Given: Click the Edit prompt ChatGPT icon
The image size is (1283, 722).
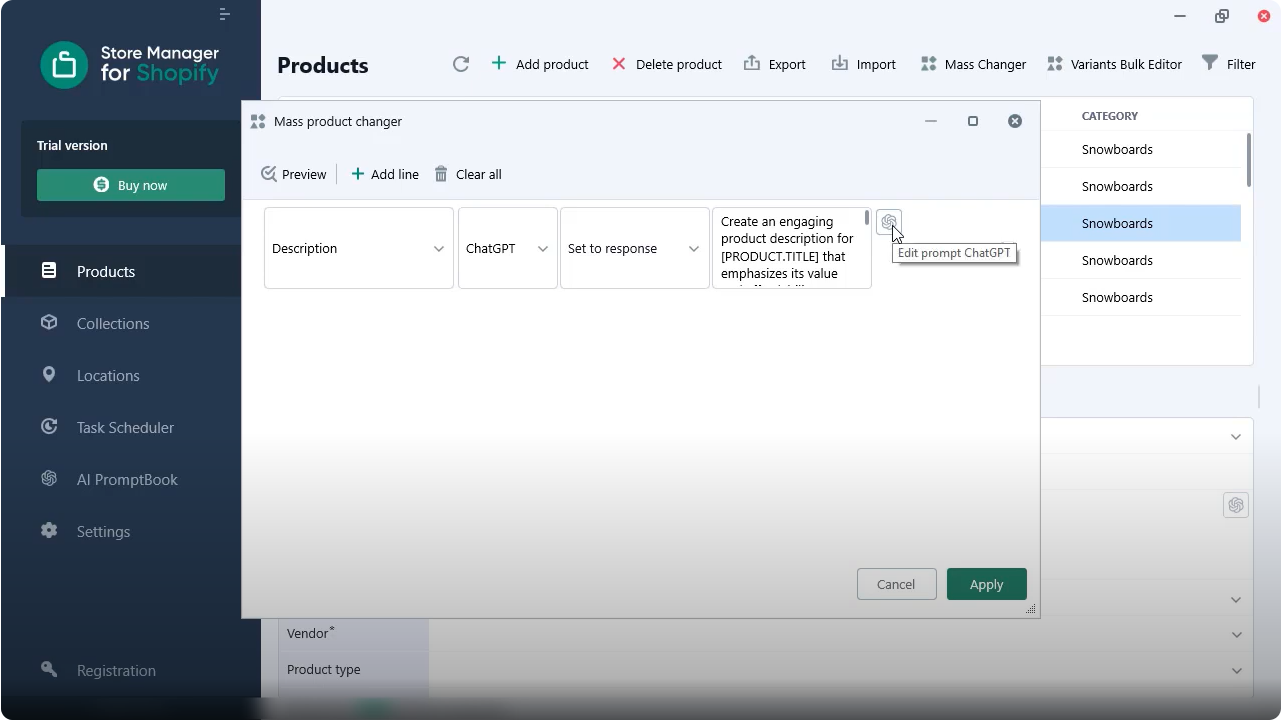Looking at the screenshot, I should pyautogui.click(x=888, y=222).
